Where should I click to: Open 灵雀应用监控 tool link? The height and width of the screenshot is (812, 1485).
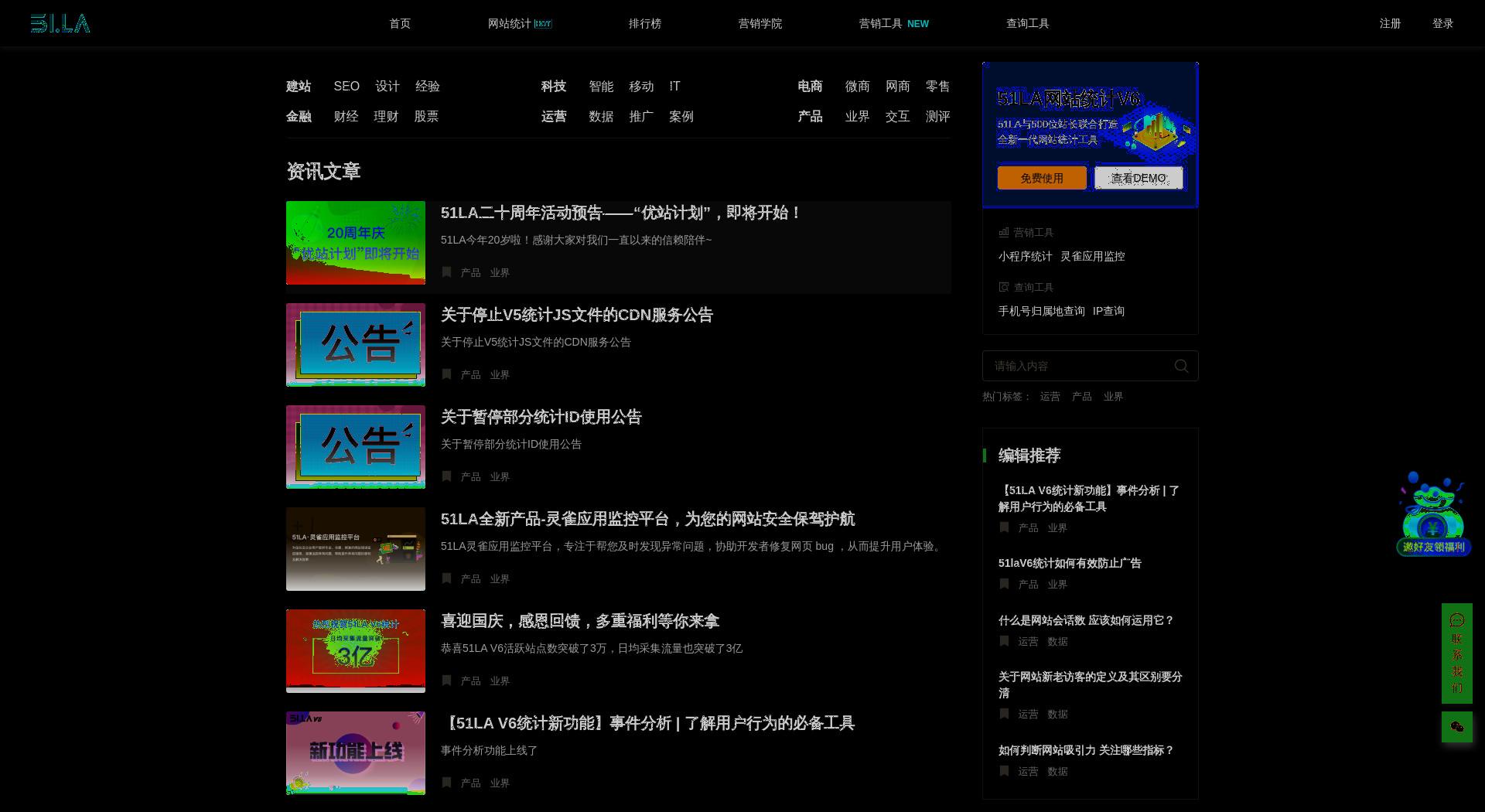tap(1092, 256)
